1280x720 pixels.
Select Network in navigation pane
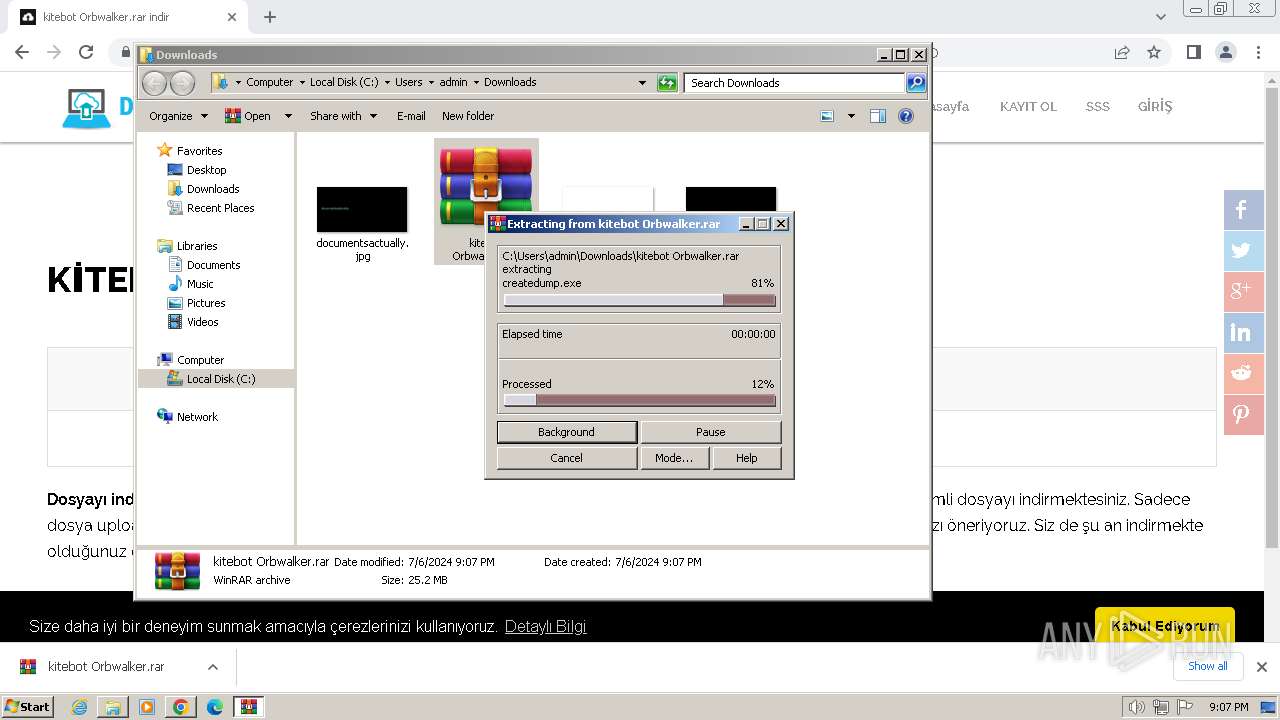point(197,417)
